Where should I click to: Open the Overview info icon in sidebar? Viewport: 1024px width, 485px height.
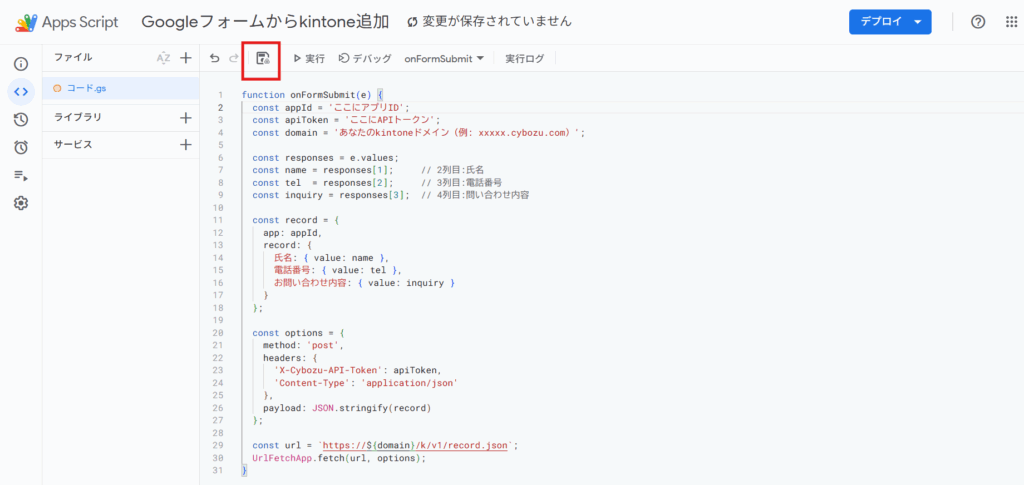(21, 64)
